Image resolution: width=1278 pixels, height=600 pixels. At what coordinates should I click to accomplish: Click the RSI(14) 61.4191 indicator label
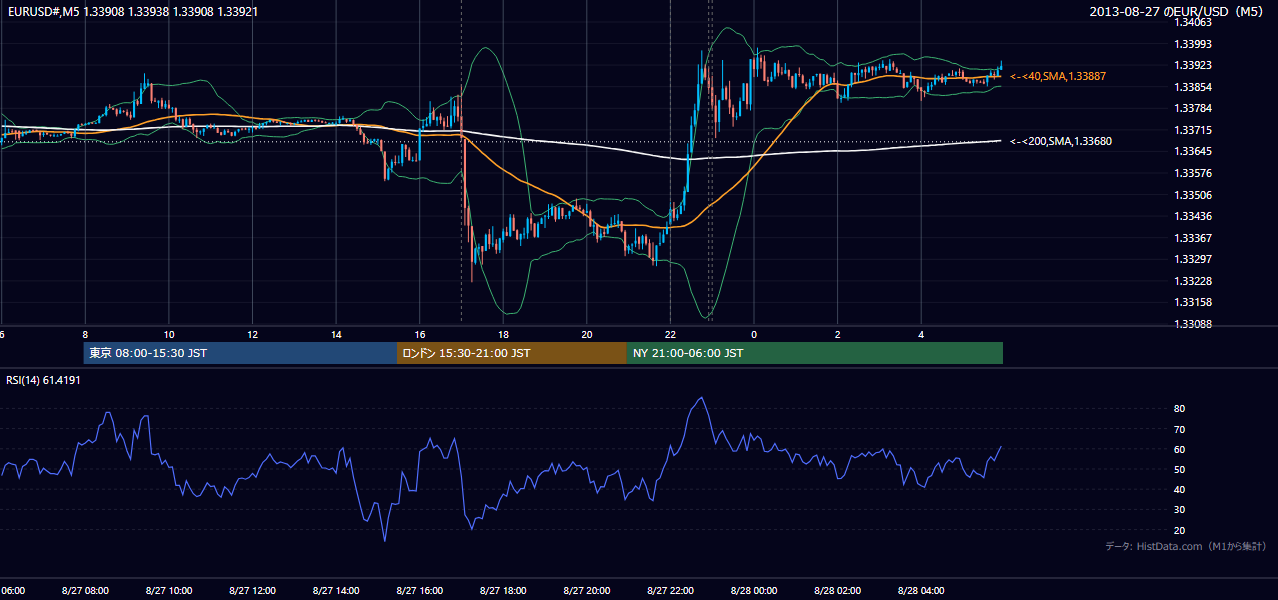tap(43, 380)
